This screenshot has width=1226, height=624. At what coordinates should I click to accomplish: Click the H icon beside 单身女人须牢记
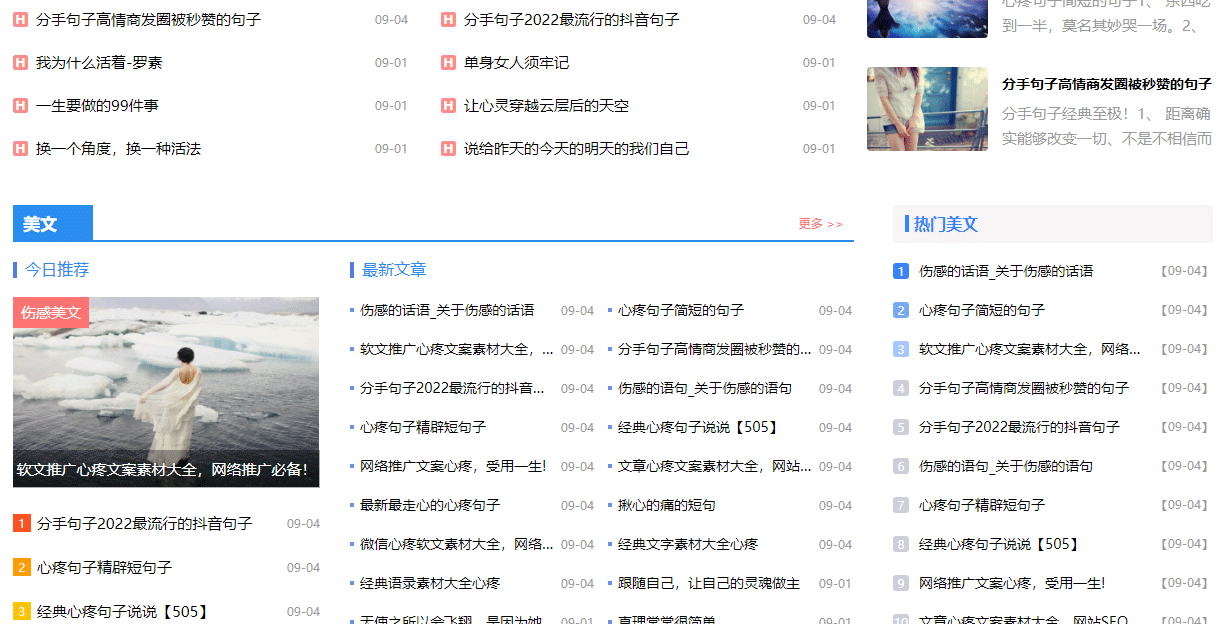447,61
